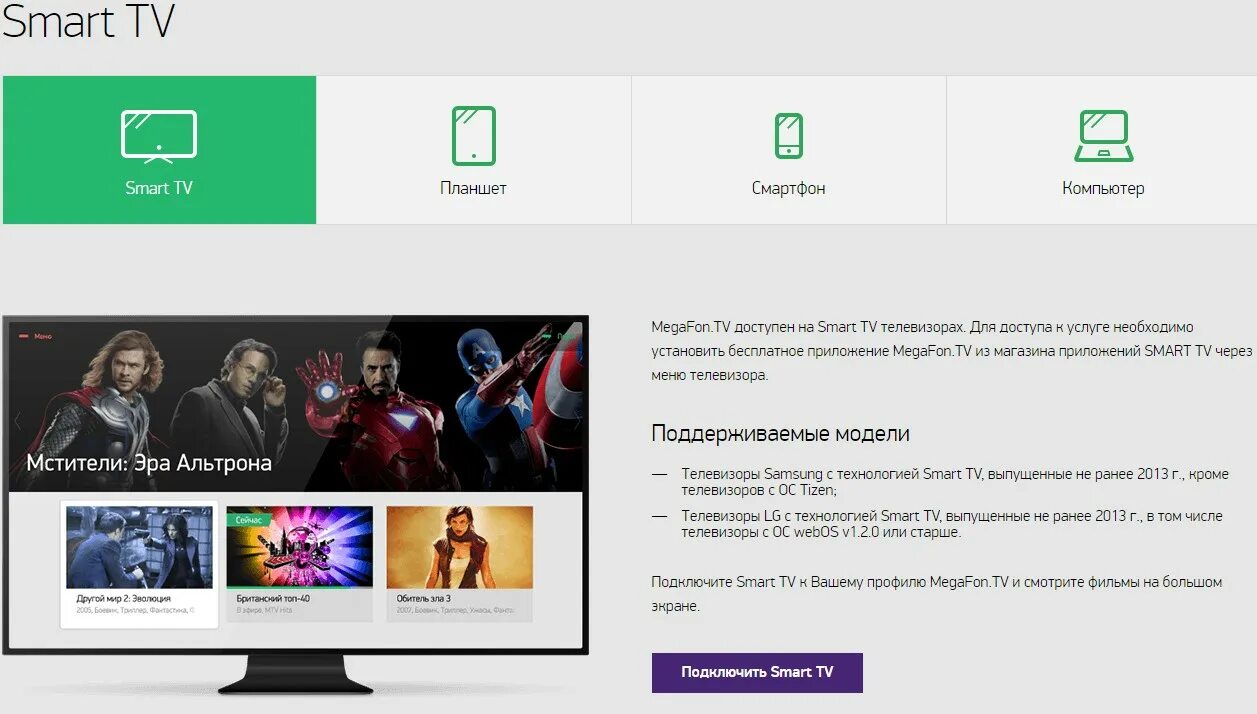Screen dimensions: 1257x714
Task: Click the Поддерживаемые модели heading
Action: tap(780, 434)
